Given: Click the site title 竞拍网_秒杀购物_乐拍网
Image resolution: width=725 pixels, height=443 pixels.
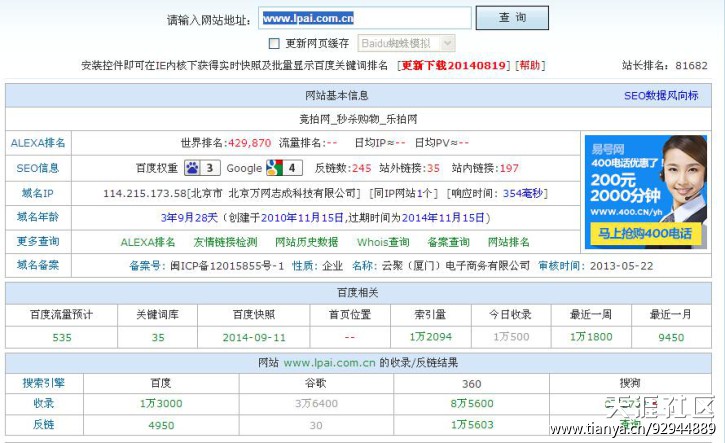Looking at the screenshot, I should (358, 119).
